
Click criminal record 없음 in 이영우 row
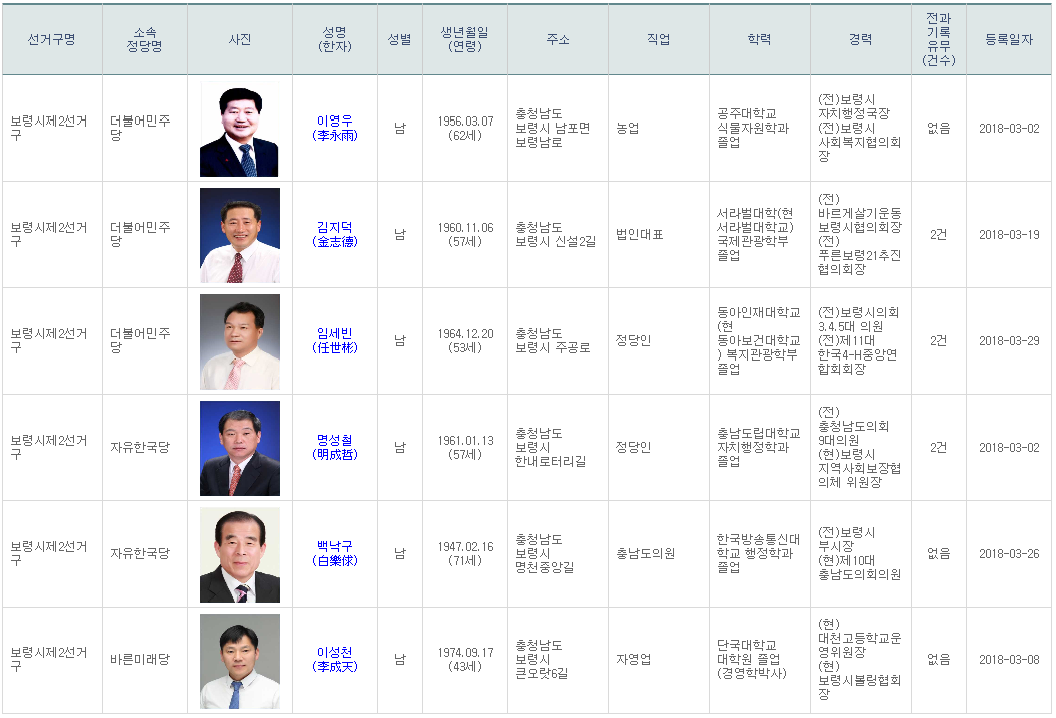(x=939, y=128)
